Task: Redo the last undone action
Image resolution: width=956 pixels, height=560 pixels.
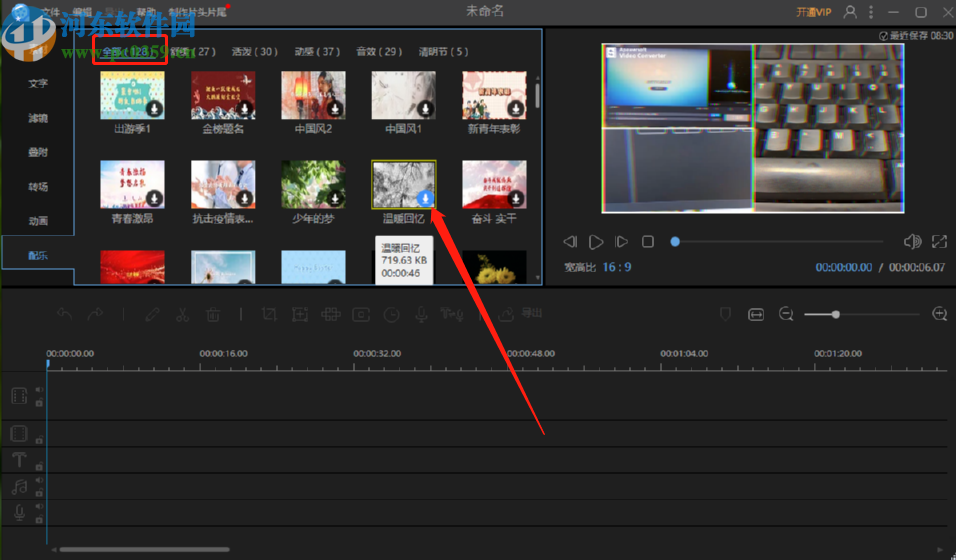Action: tap(95, 314)
